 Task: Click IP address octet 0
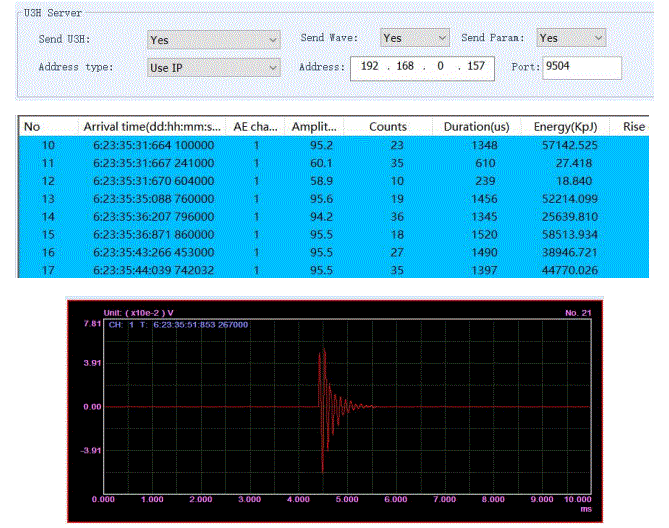point(440,66)
